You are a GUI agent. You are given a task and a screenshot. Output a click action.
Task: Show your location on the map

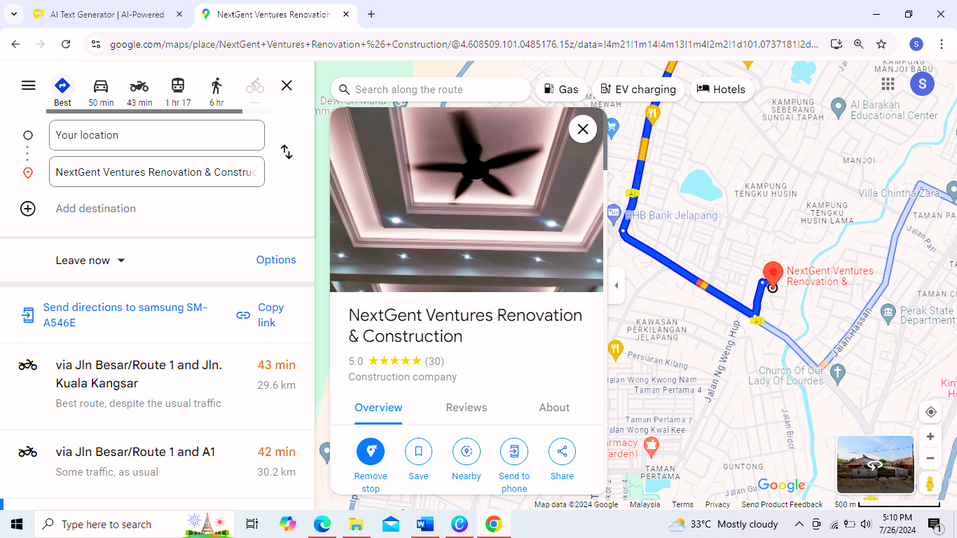pyautogui.click(x=930, y=412)
